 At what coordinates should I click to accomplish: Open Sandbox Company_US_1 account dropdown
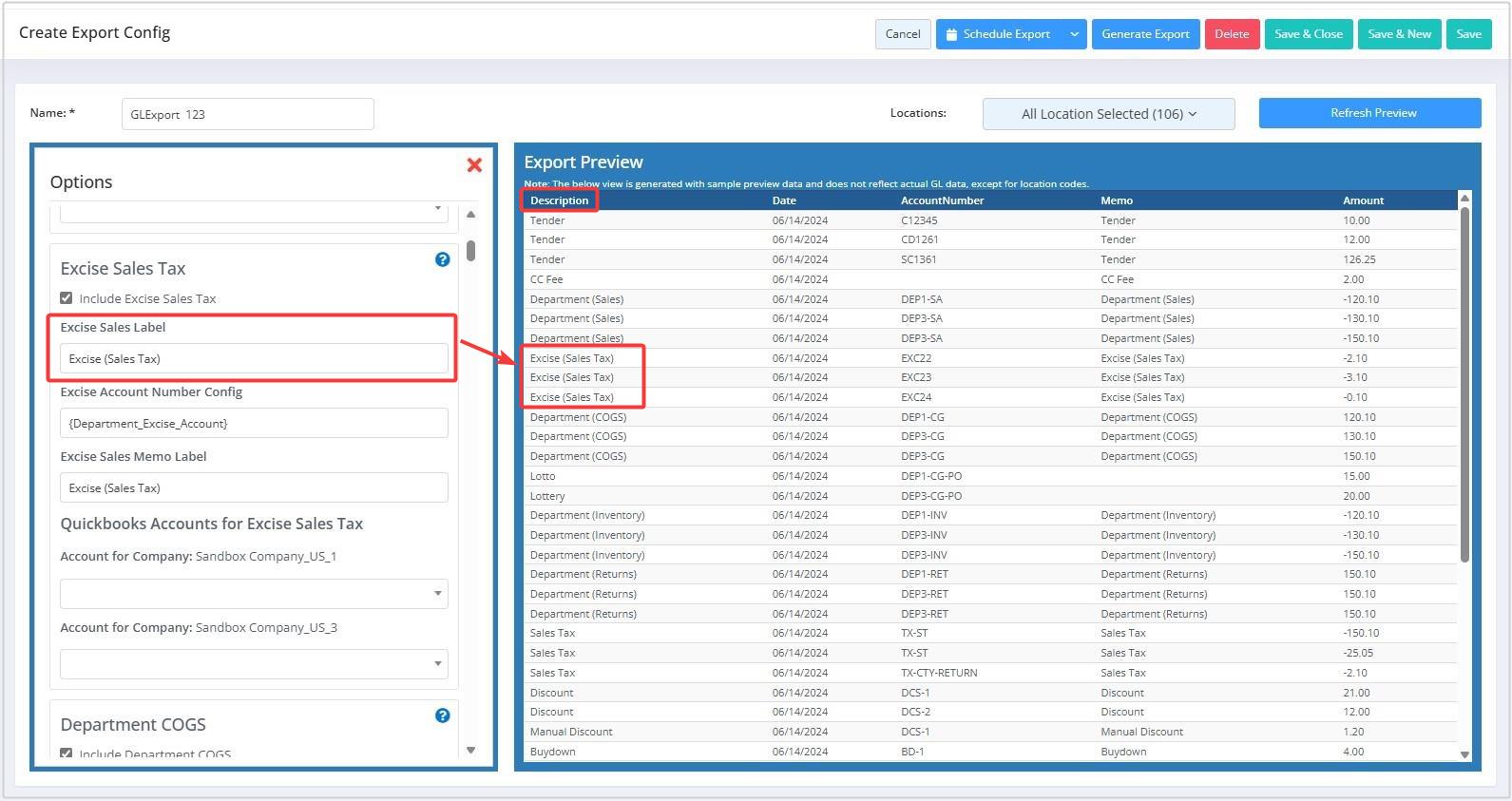(x=254, y=594)
